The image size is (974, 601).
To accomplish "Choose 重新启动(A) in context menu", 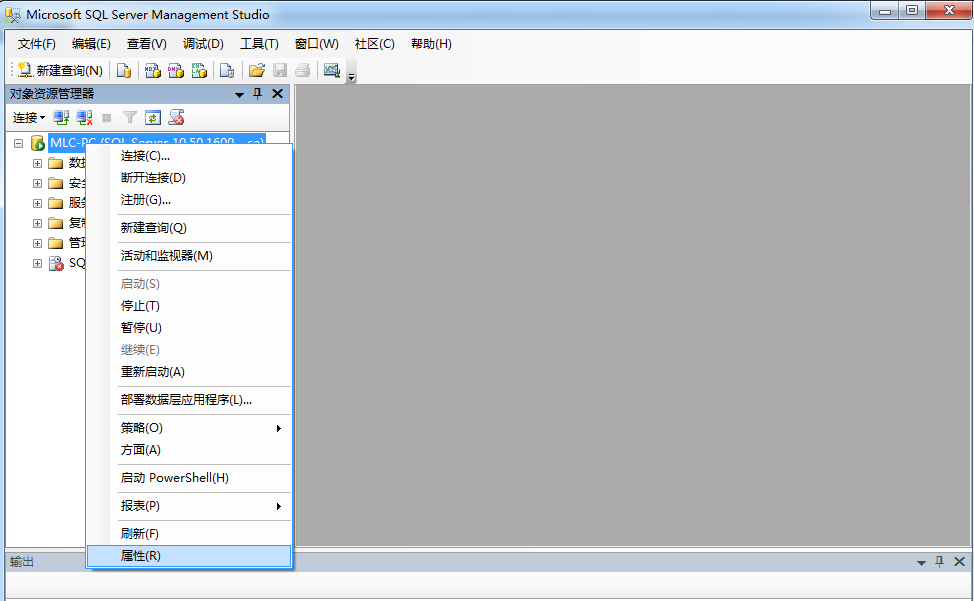I will tap(189, 372).
